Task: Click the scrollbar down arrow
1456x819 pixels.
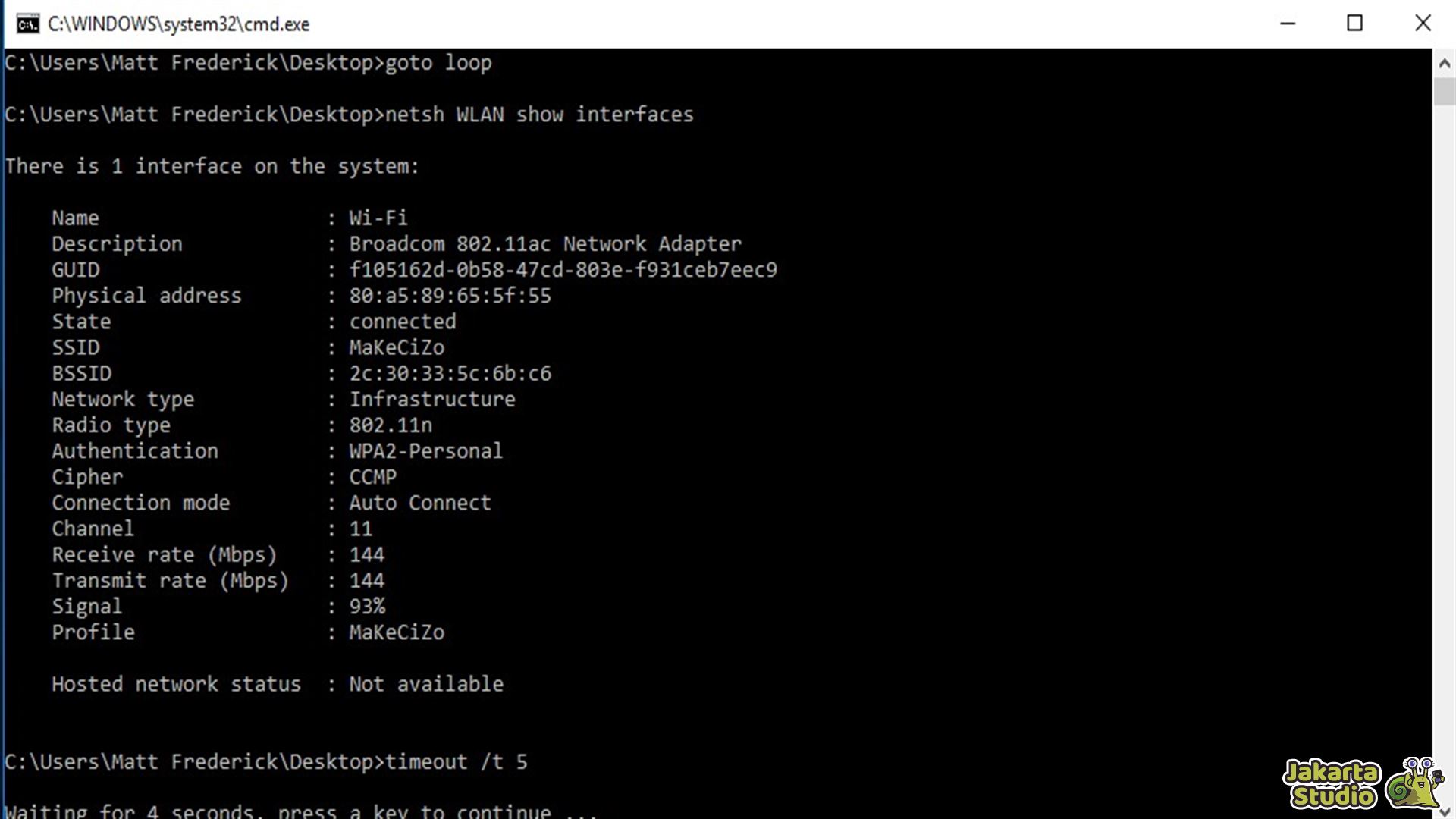Action: click(1444, 811)
